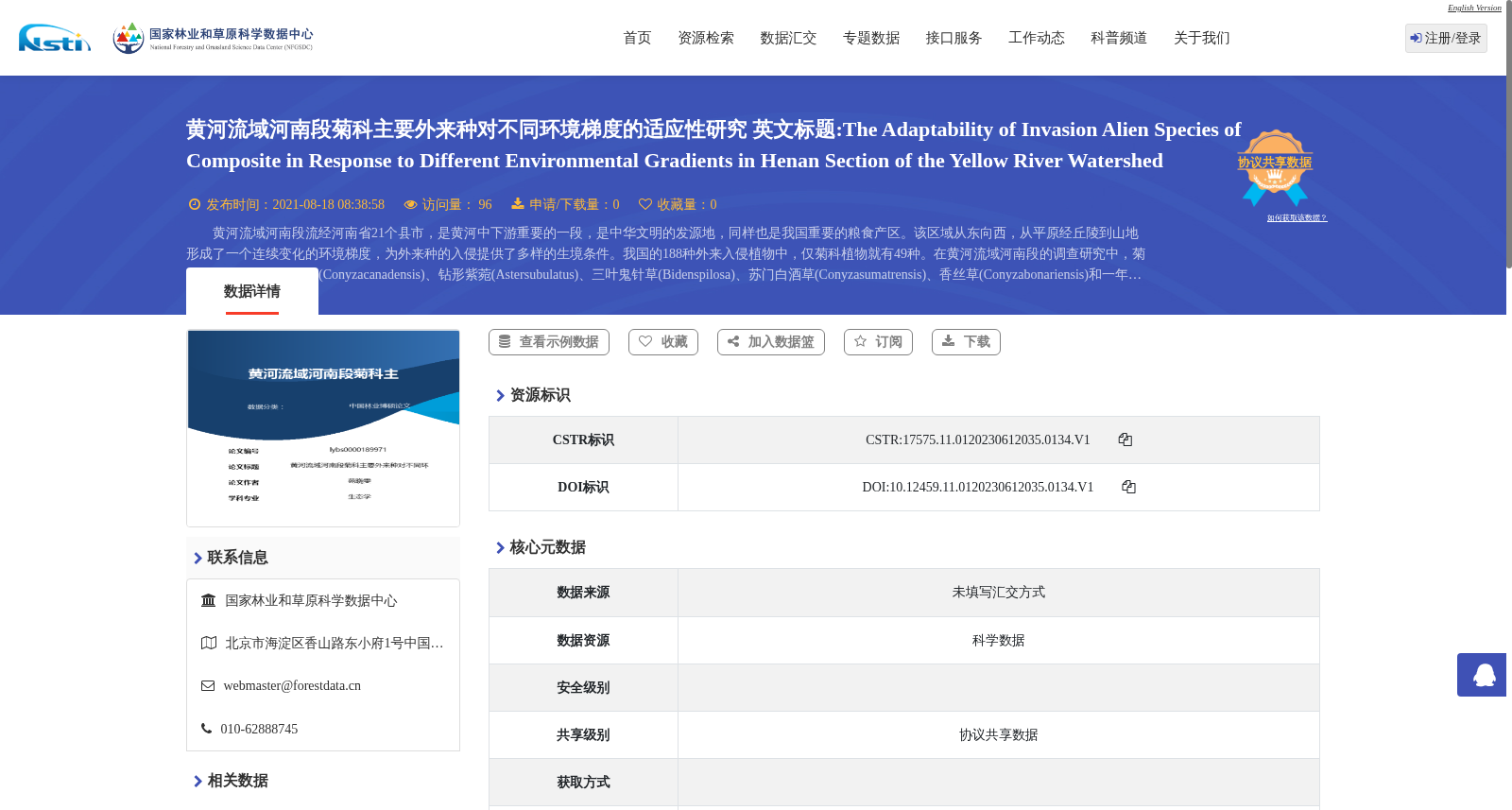Screen dimensions: 1512x810
Task: Click the email webmaster@forestdata.cn
Action: point(292,686)
